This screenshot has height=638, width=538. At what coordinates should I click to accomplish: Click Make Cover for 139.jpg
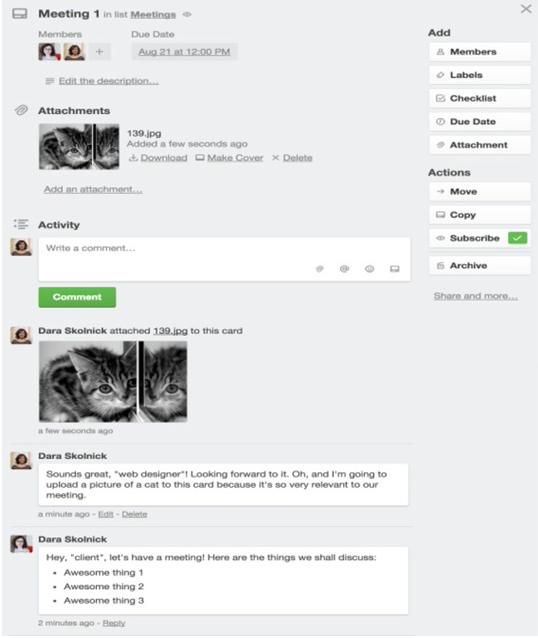230,158
